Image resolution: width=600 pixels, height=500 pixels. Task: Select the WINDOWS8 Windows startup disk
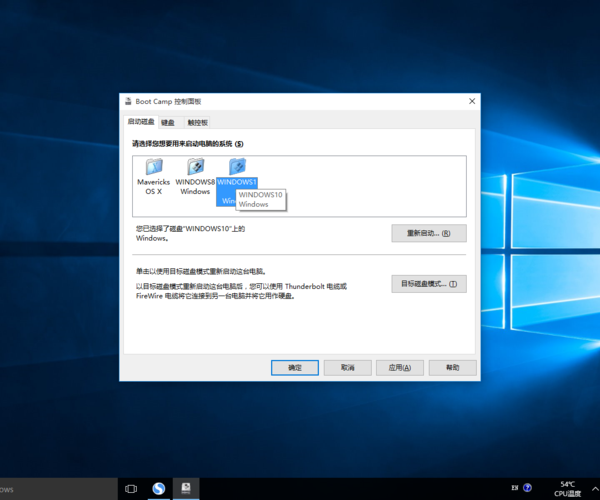tap(195, 177)
